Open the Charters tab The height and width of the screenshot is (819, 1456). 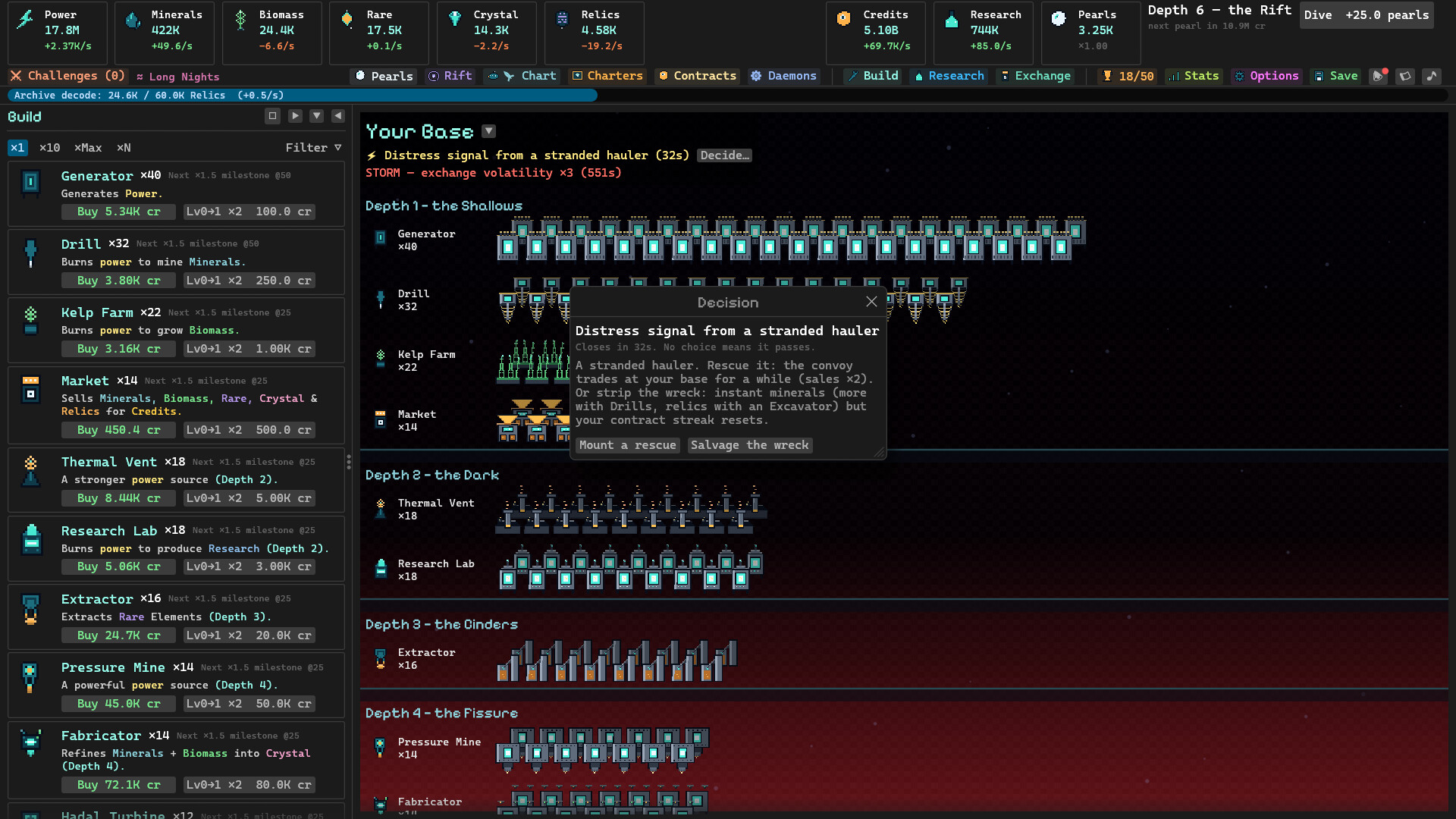607,76
